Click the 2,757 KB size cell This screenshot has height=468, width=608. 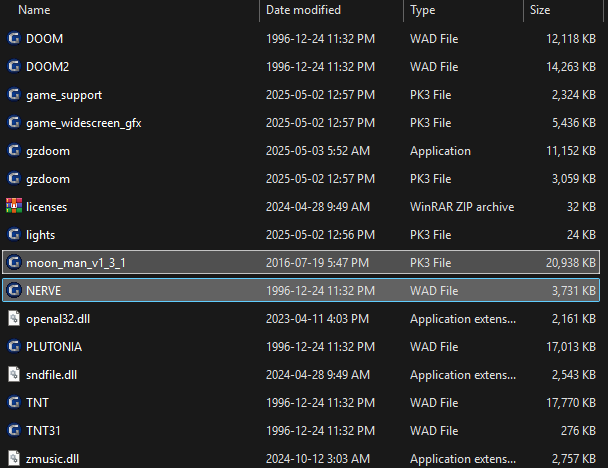pos(574,459)
